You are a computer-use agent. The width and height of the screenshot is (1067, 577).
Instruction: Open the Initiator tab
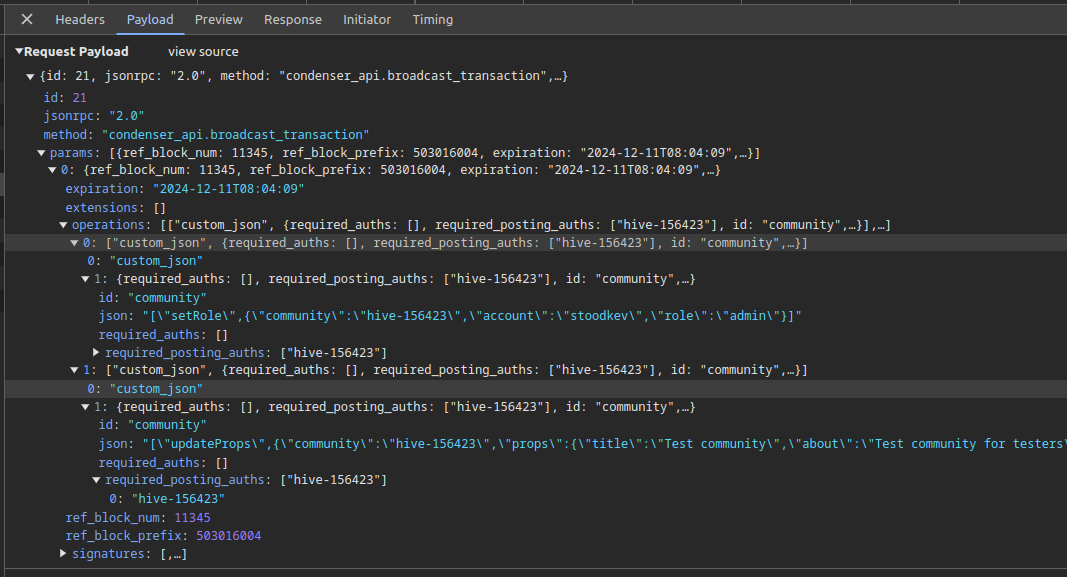(x=367, y=20)
